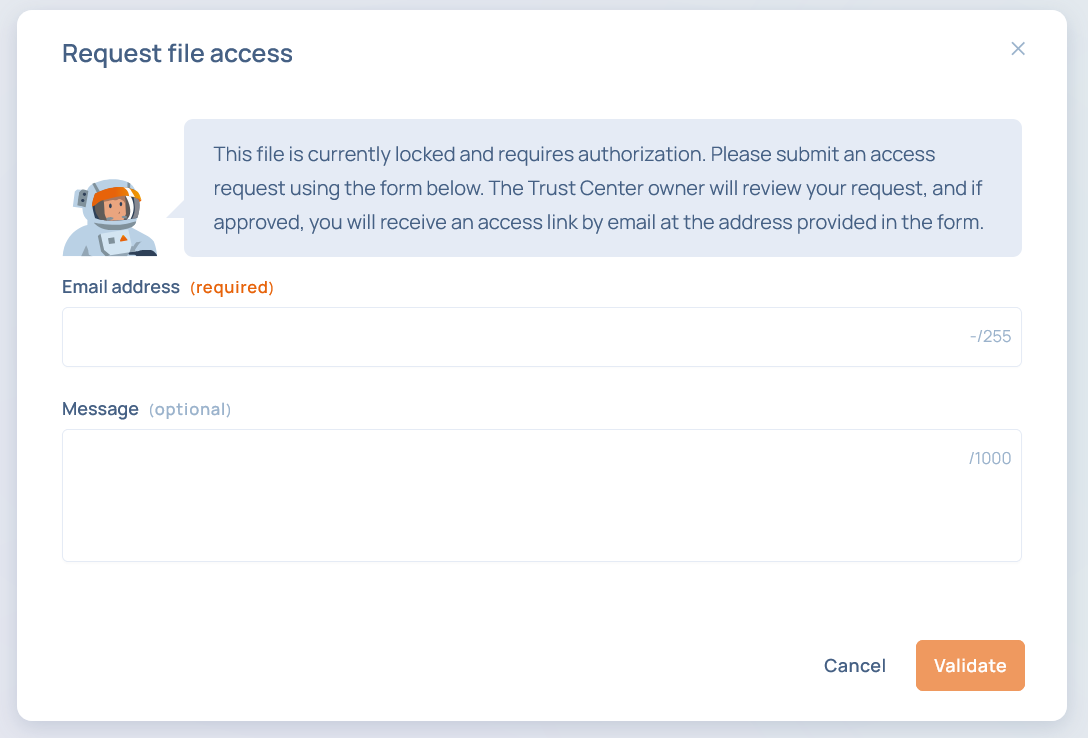Click the "Email address" field label
Screen dimensions: 1088x738
click(x=121, y=288)
